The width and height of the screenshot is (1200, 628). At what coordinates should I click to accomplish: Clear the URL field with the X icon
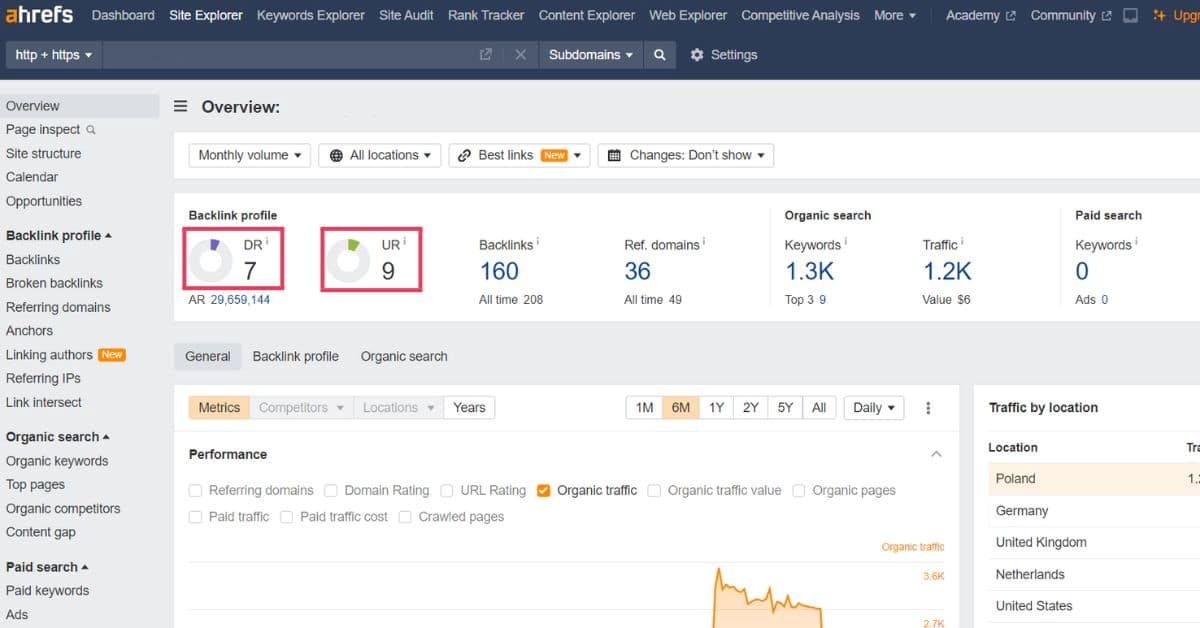coord(520,55)
